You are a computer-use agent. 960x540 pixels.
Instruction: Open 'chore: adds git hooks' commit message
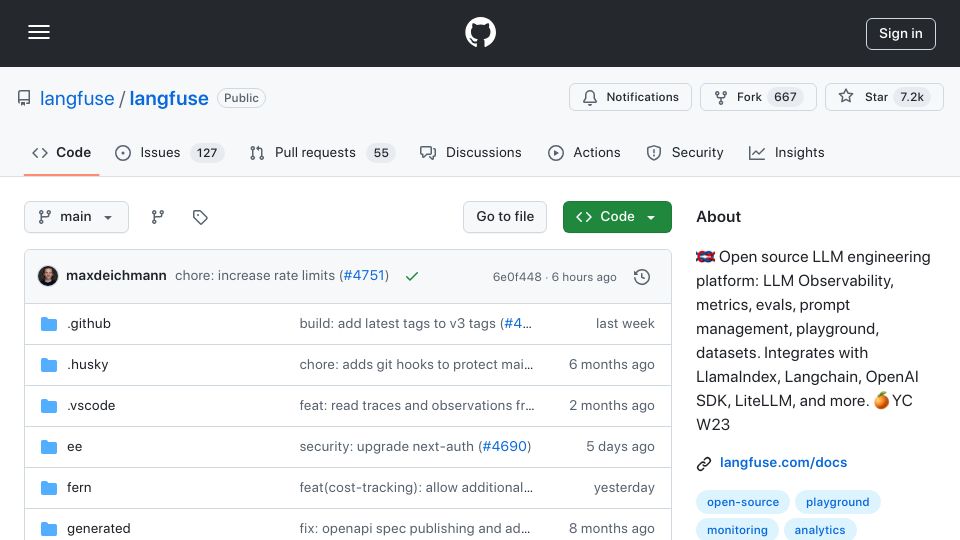(x=416, y=364)
